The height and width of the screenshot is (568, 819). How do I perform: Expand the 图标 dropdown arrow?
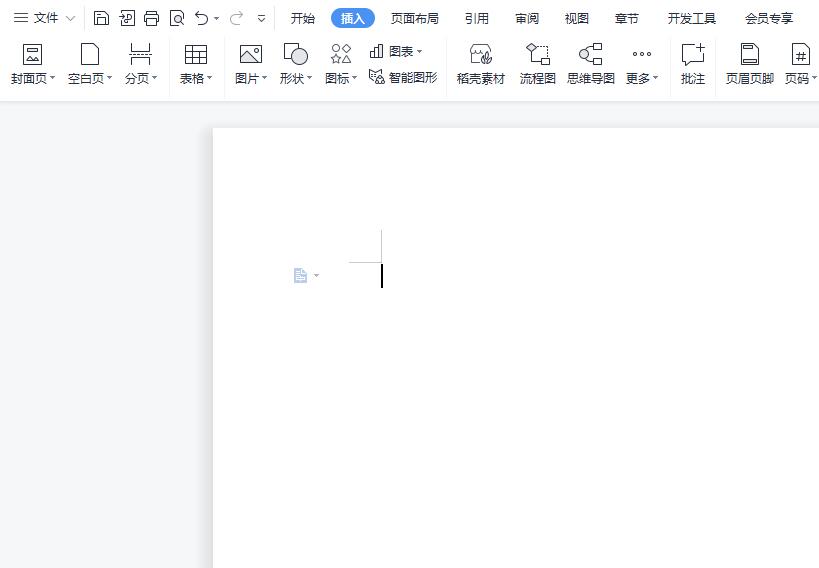[x=355, y=77]
